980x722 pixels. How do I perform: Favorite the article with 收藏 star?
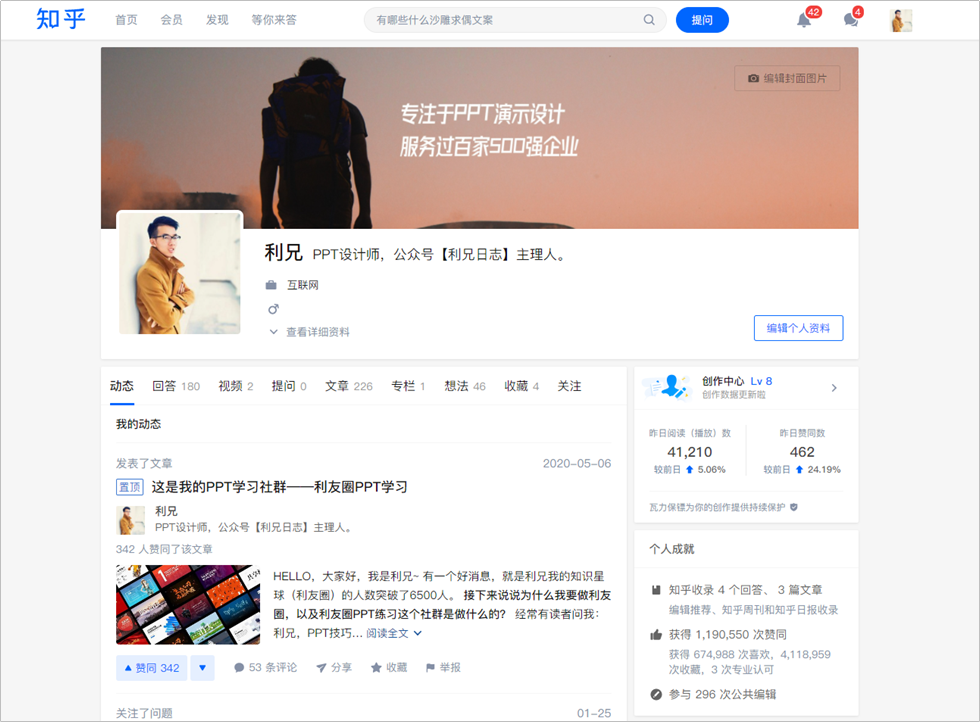pos(376,668)
